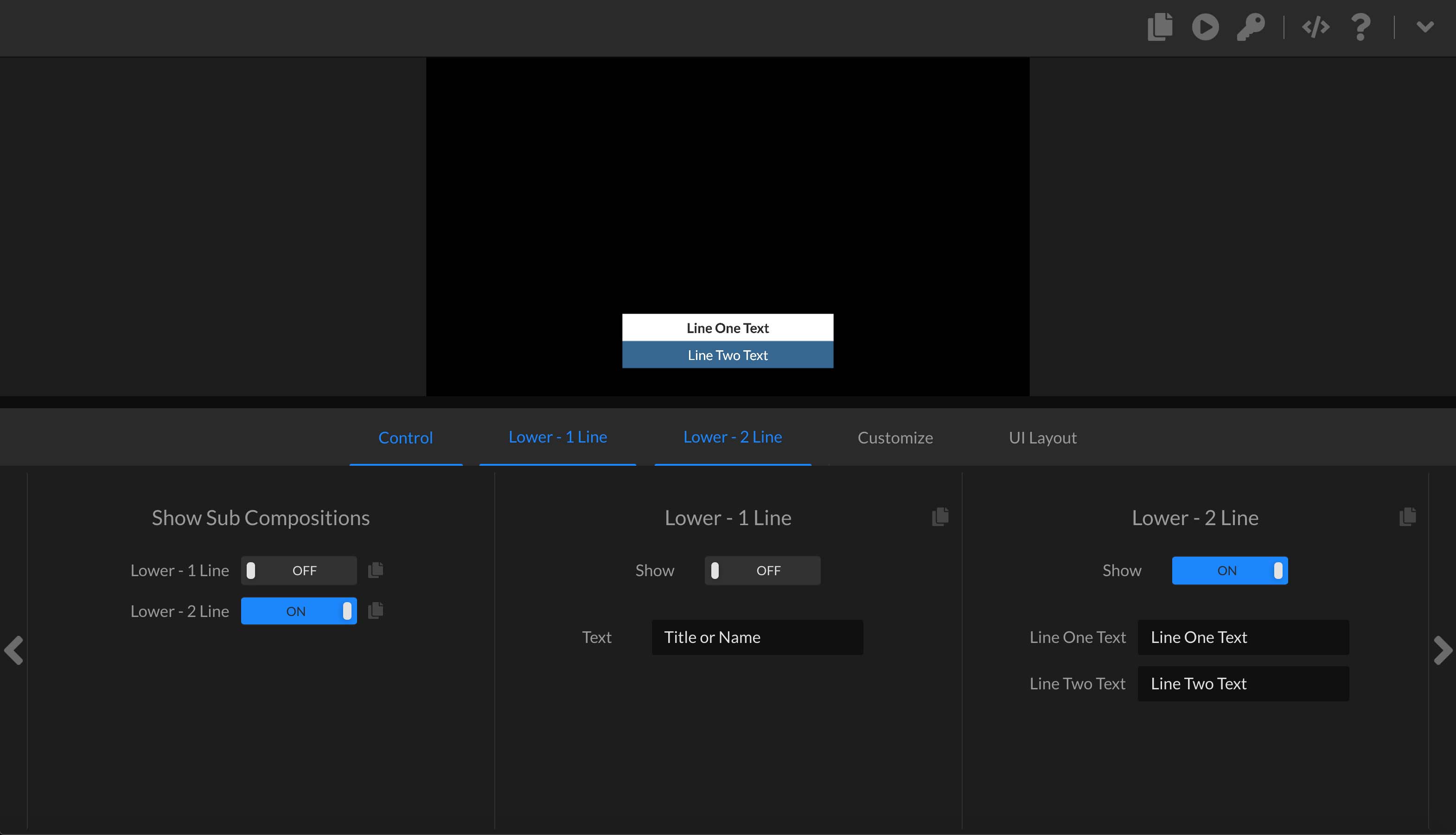The image size is (1456, 835).
Task: Click the Lower - 1 Line panel heading
Action: click(728, 518)
